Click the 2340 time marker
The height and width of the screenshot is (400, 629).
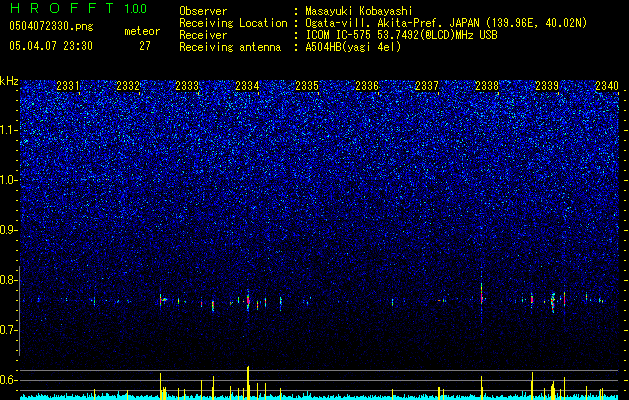[607, 86]
